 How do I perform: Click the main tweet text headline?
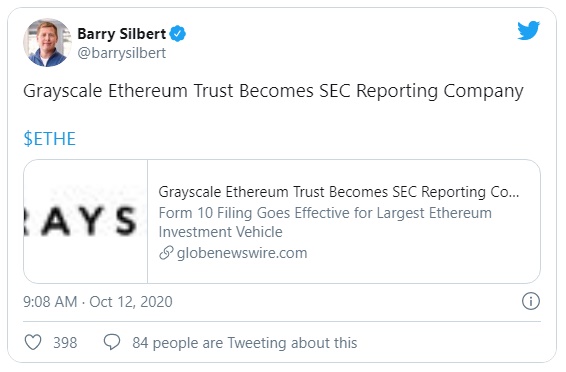273,91
